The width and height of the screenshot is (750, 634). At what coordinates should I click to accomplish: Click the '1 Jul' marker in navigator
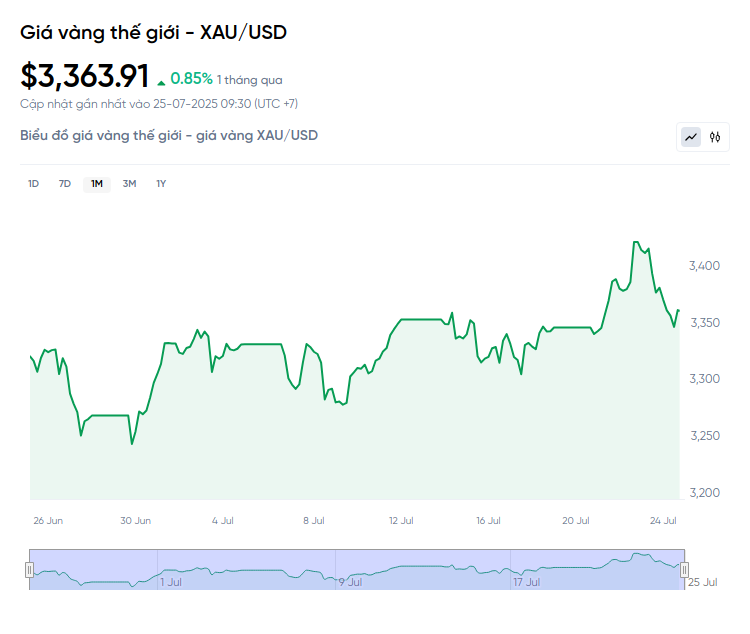click(171, 581)
